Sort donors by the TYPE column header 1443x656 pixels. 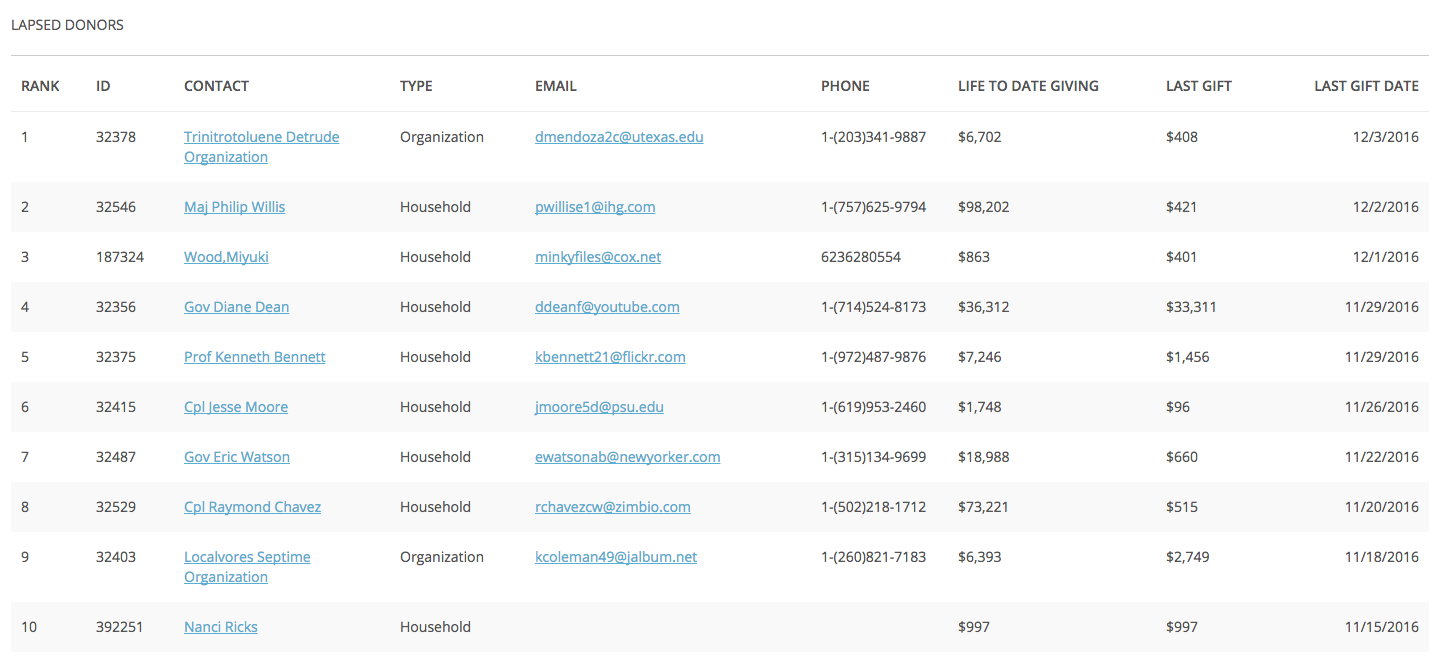pyautogui.click(x=416, y=86)
